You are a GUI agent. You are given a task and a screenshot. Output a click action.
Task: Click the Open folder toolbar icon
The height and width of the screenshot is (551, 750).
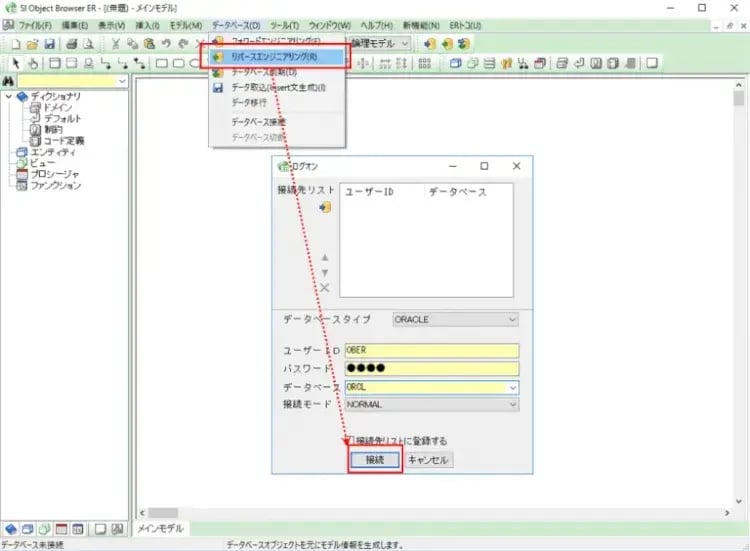pyautogui.click(x=32, y=44)
